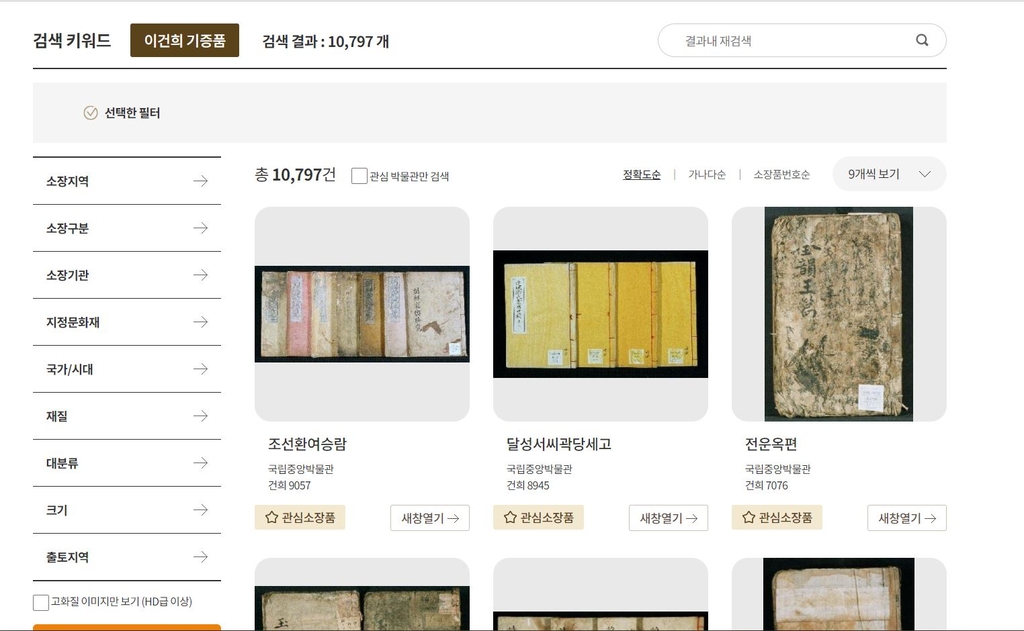Select 정확도순 sort order
Screen dimensions: 1024x631
coord(641,175)
